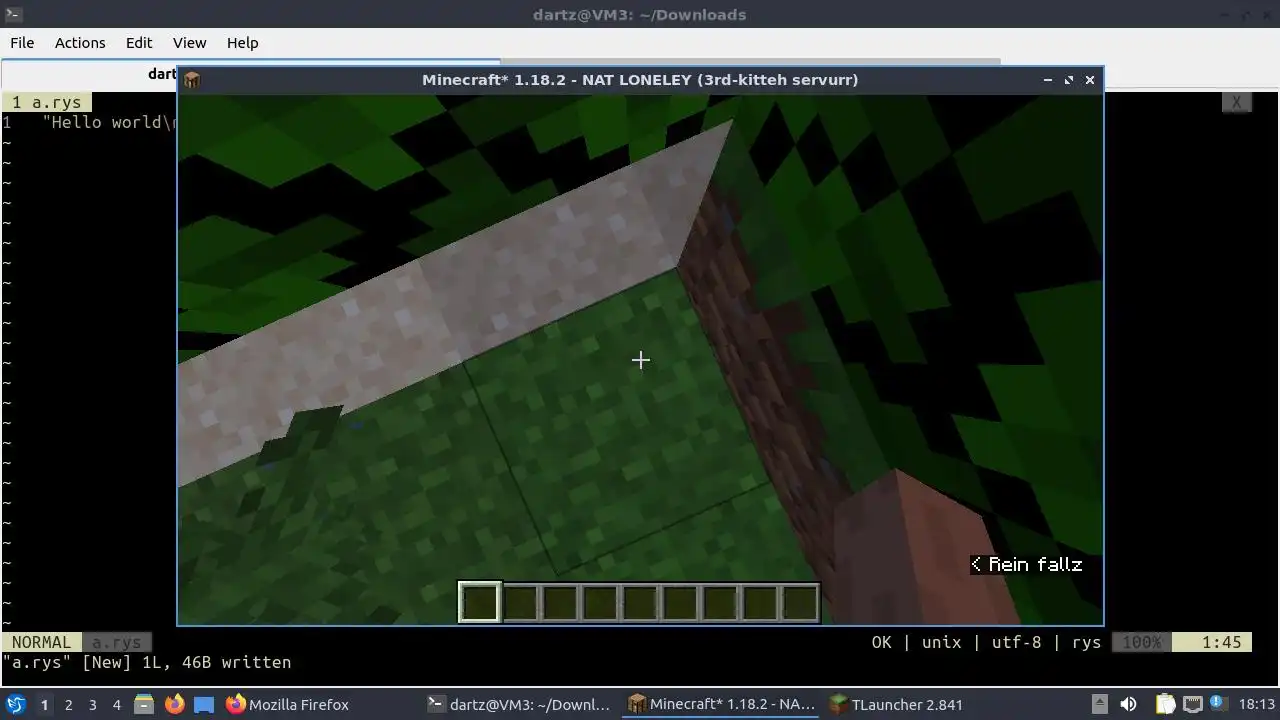This screenshot has height=720, width=1280.
Task: Select the last hotbar slot in Minecraft
Action: tap(800, 603)
